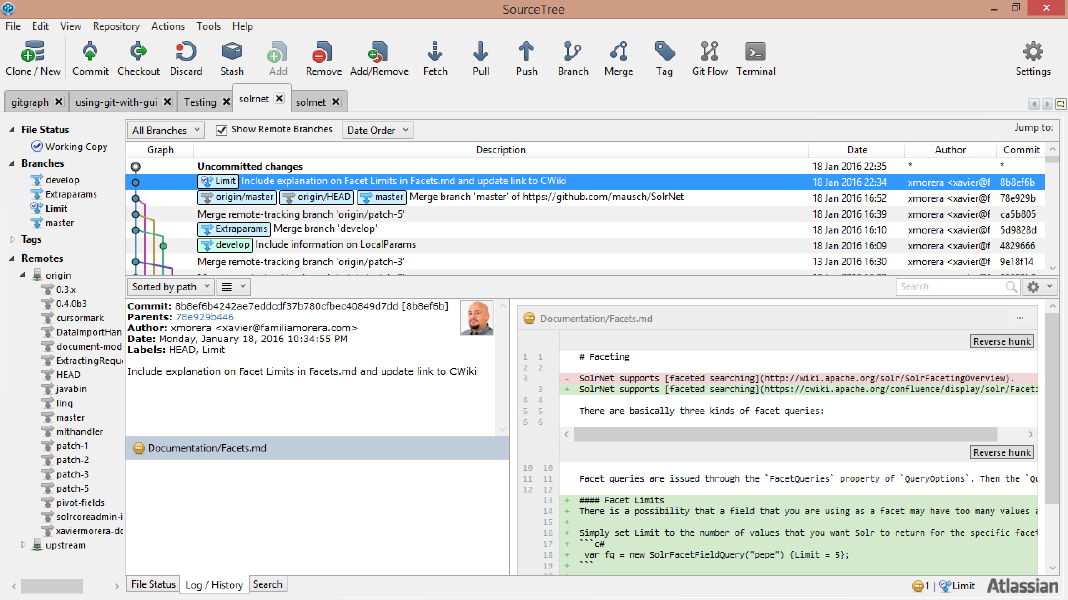The height and width of the screenshot is (600, 1068).
Task: Open the Tools menu
Action: point(208,26)
